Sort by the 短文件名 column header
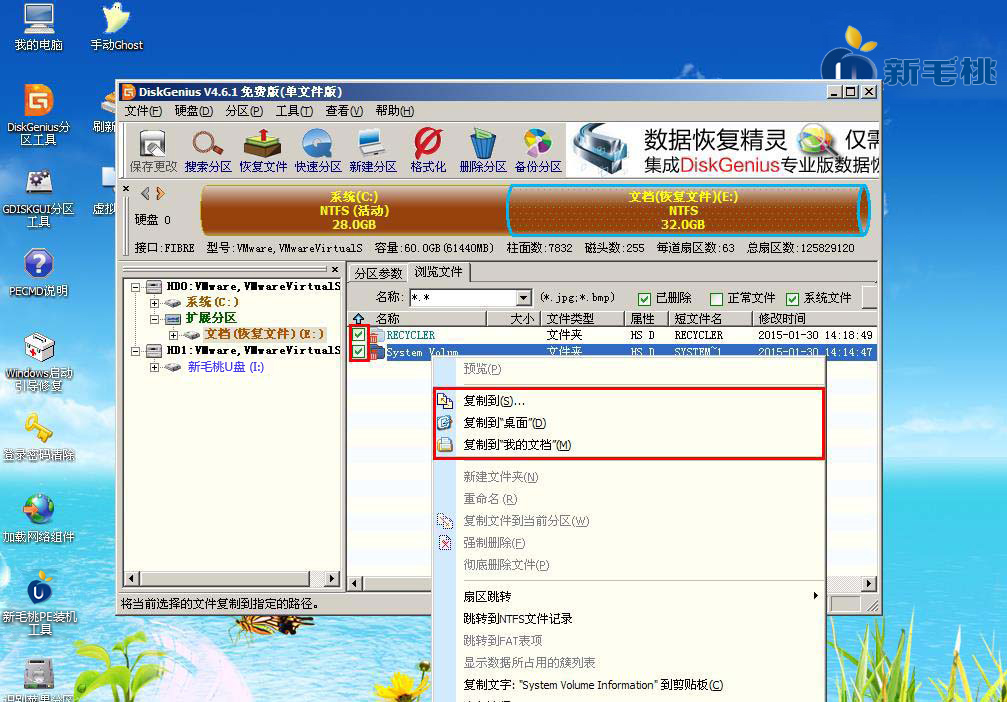 [710, 319]
